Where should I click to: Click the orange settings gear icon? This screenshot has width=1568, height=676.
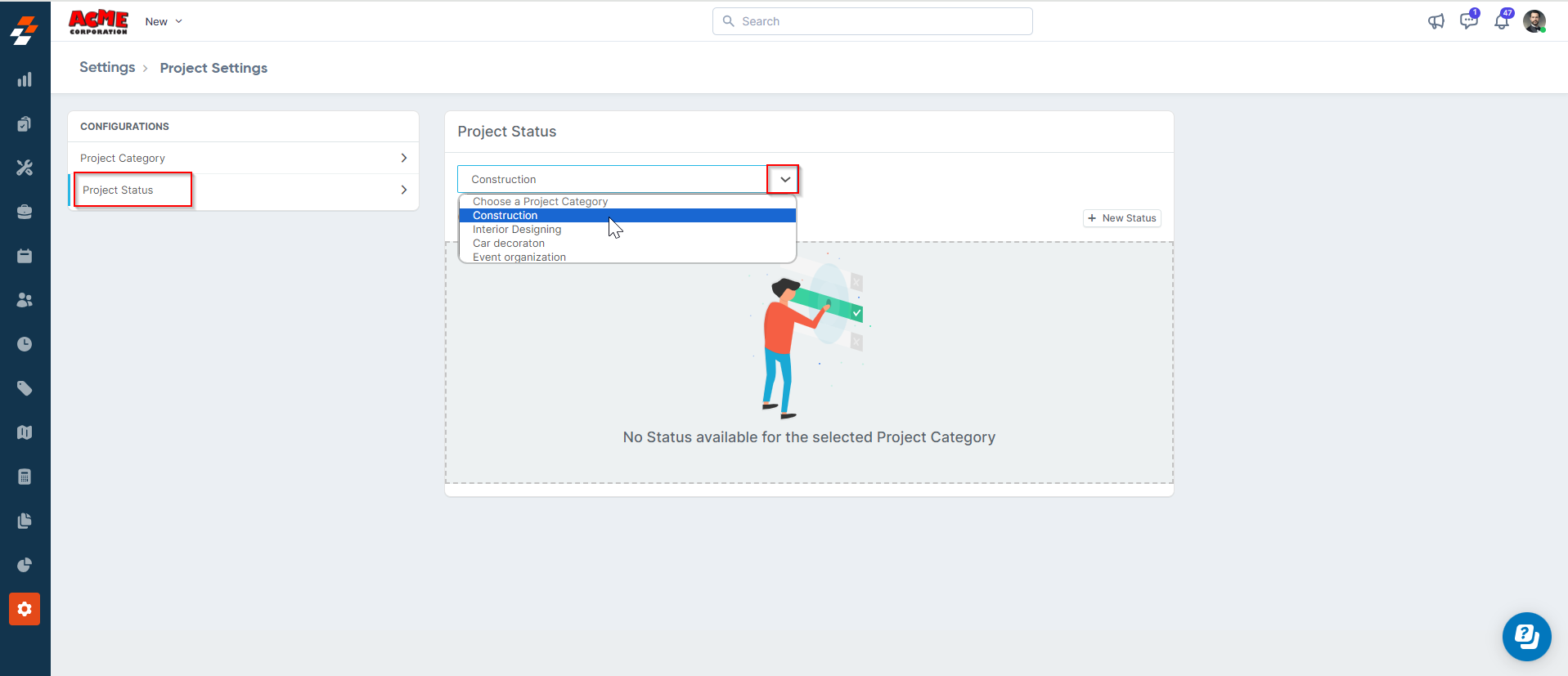(25, 609)
